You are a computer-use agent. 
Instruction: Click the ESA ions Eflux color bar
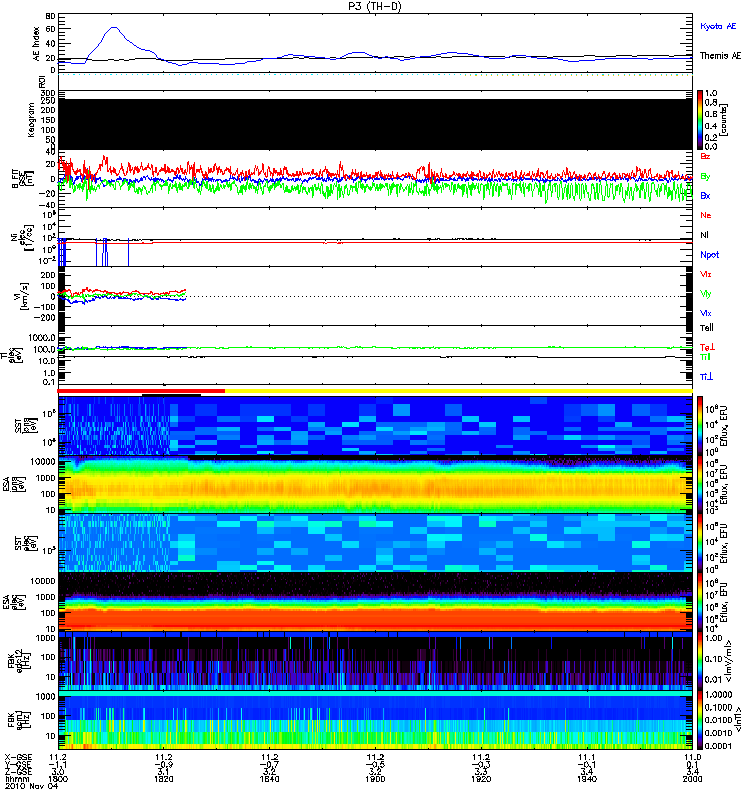[700, 485]
